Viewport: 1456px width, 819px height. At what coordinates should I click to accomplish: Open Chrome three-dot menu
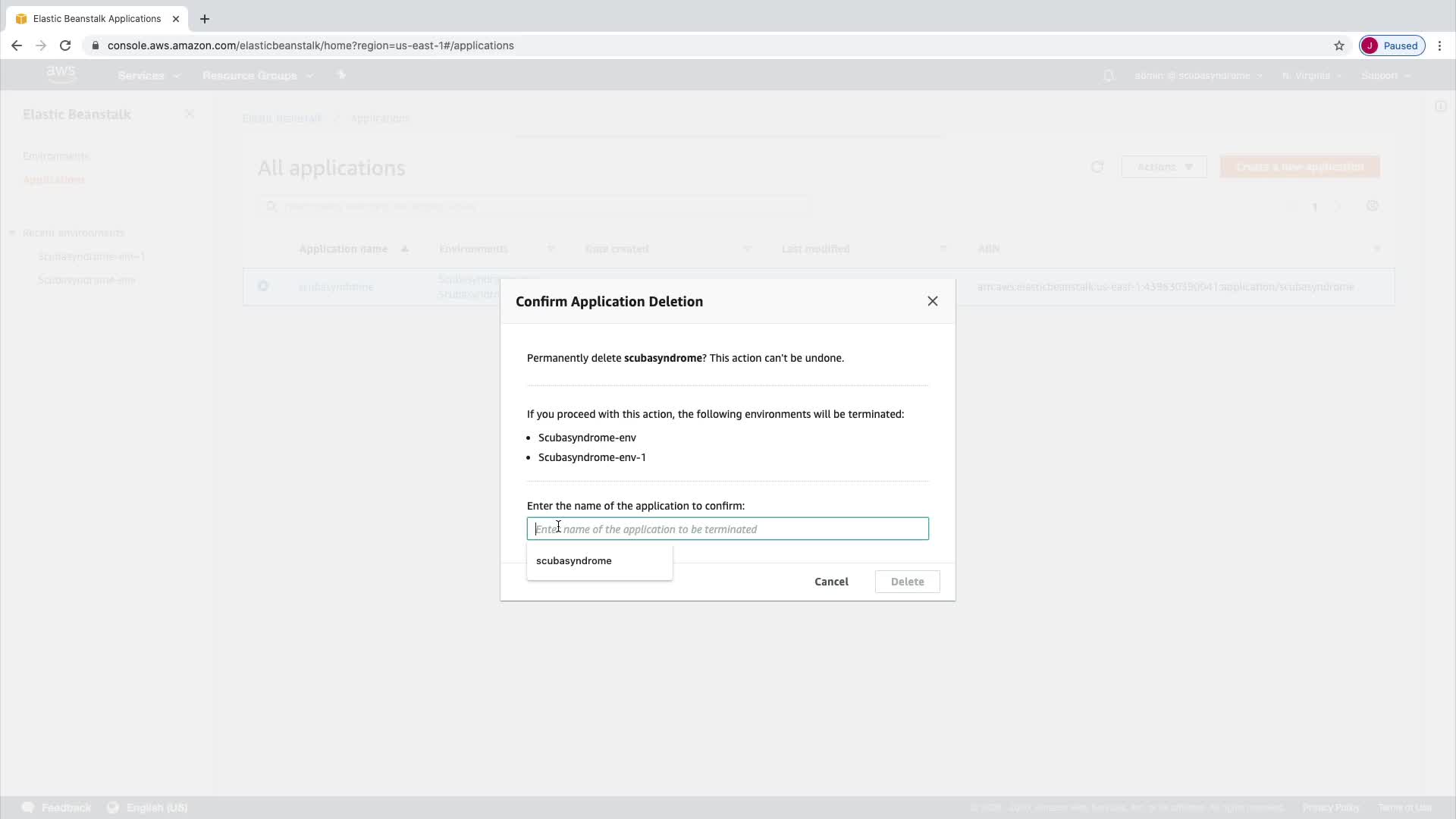1439,45
